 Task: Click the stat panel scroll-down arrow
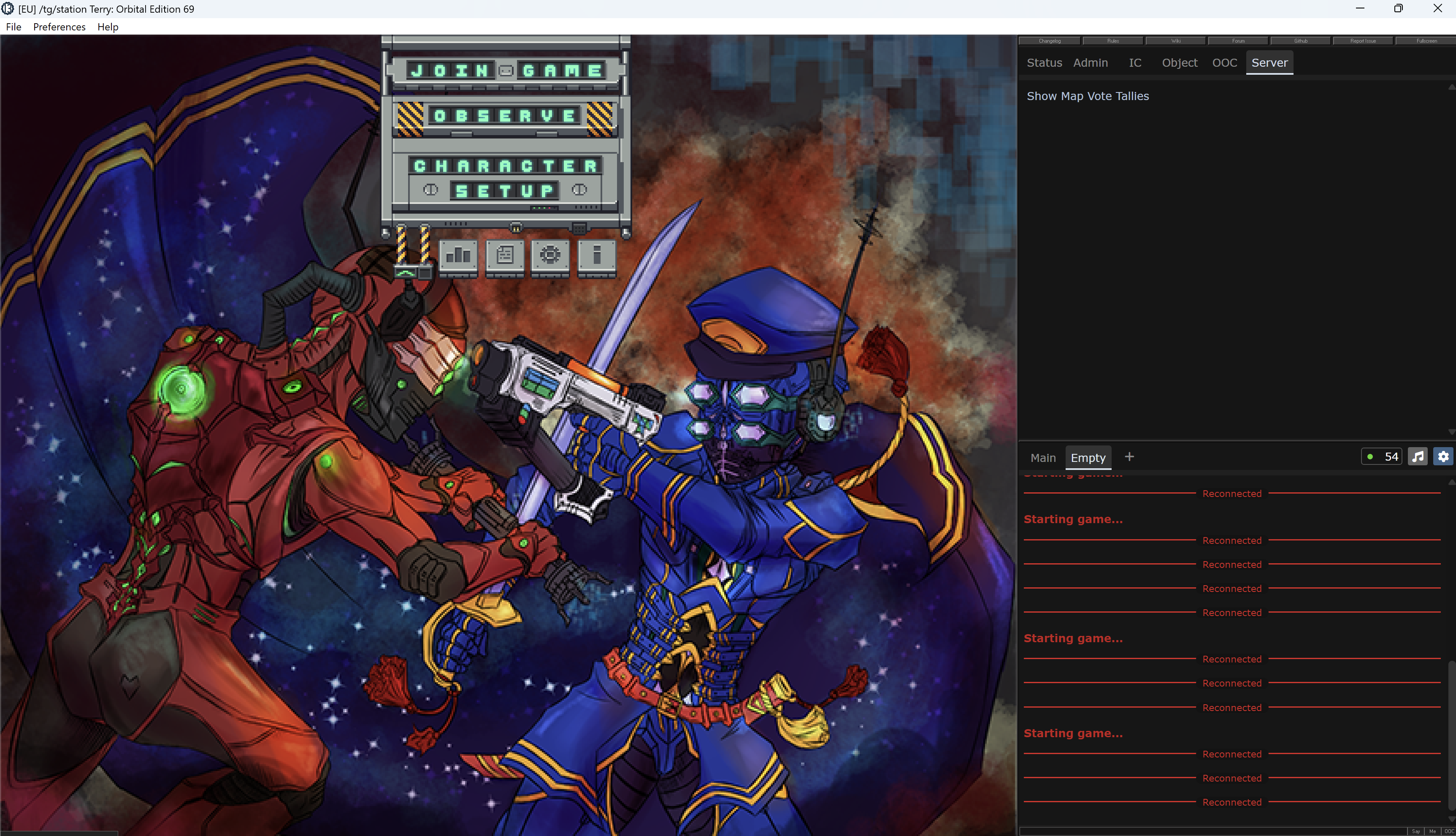pyautogui.click(x=1451, y=431)
